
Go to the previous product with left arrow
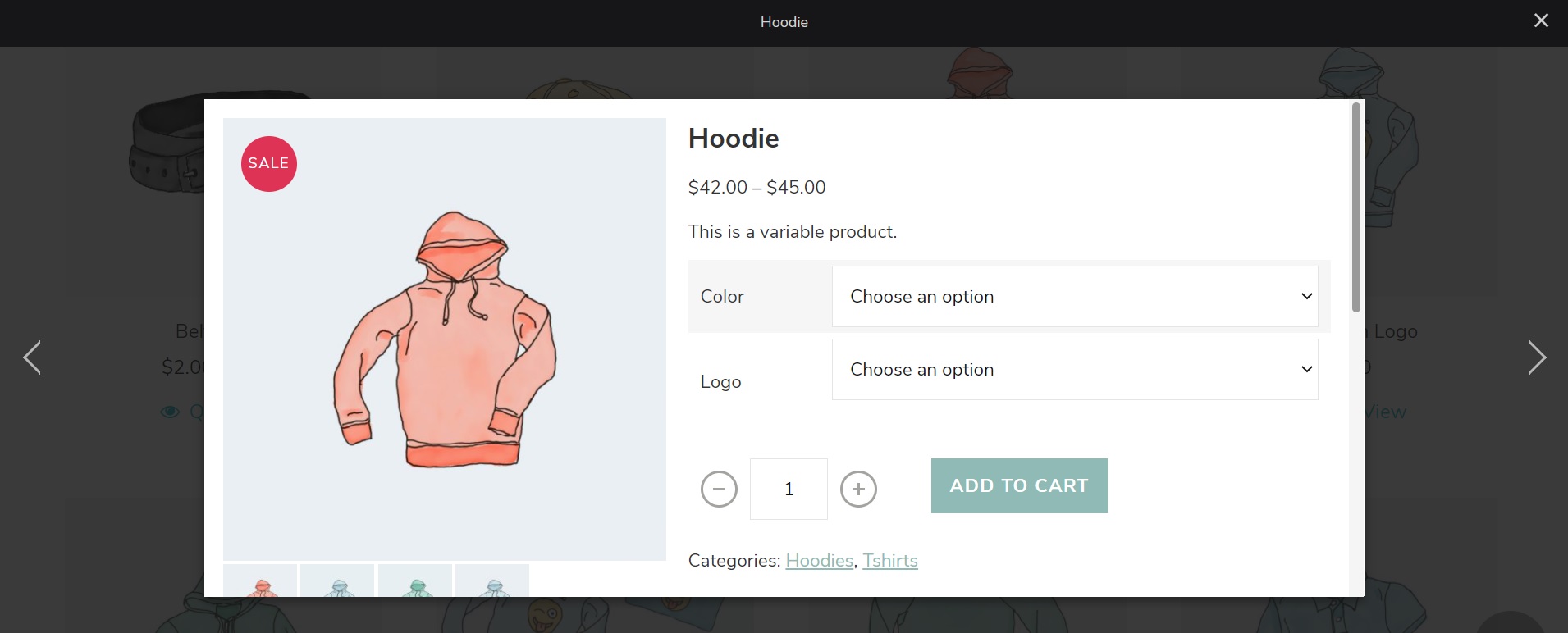tap(32, 357)
